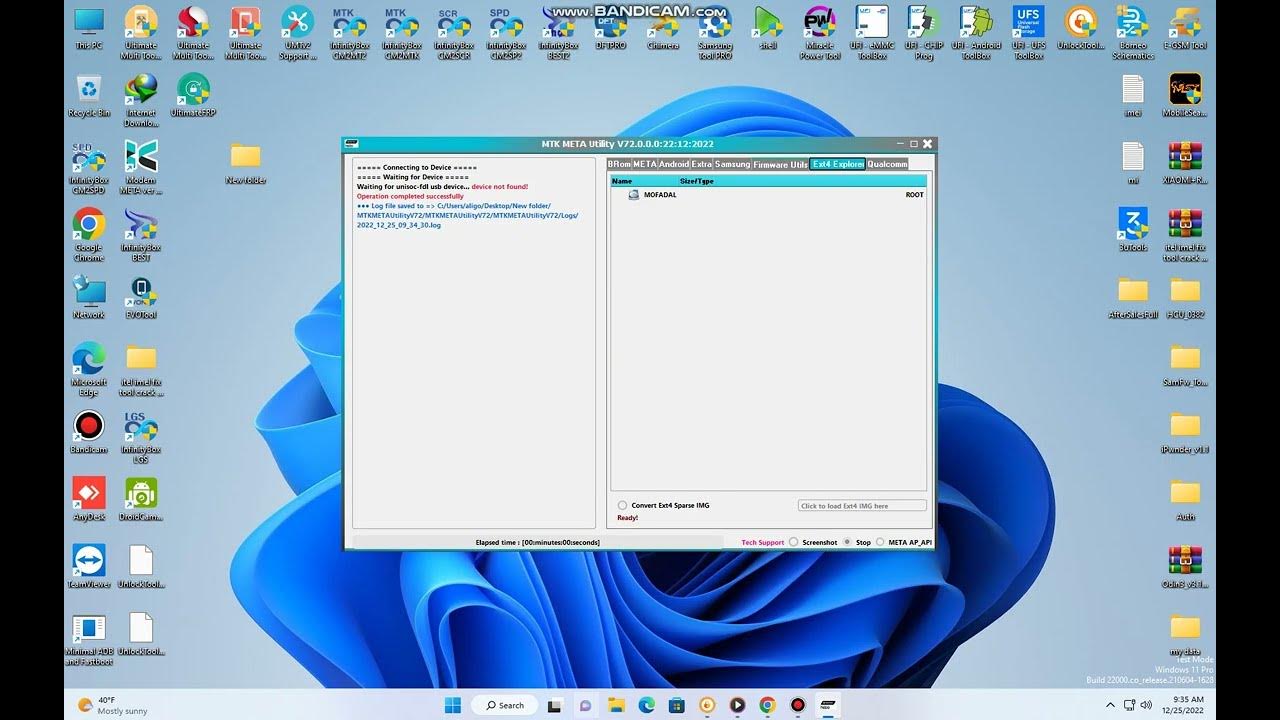
Task: Open the MobileSea desktop shortcut
Action: pos(1185,96)
